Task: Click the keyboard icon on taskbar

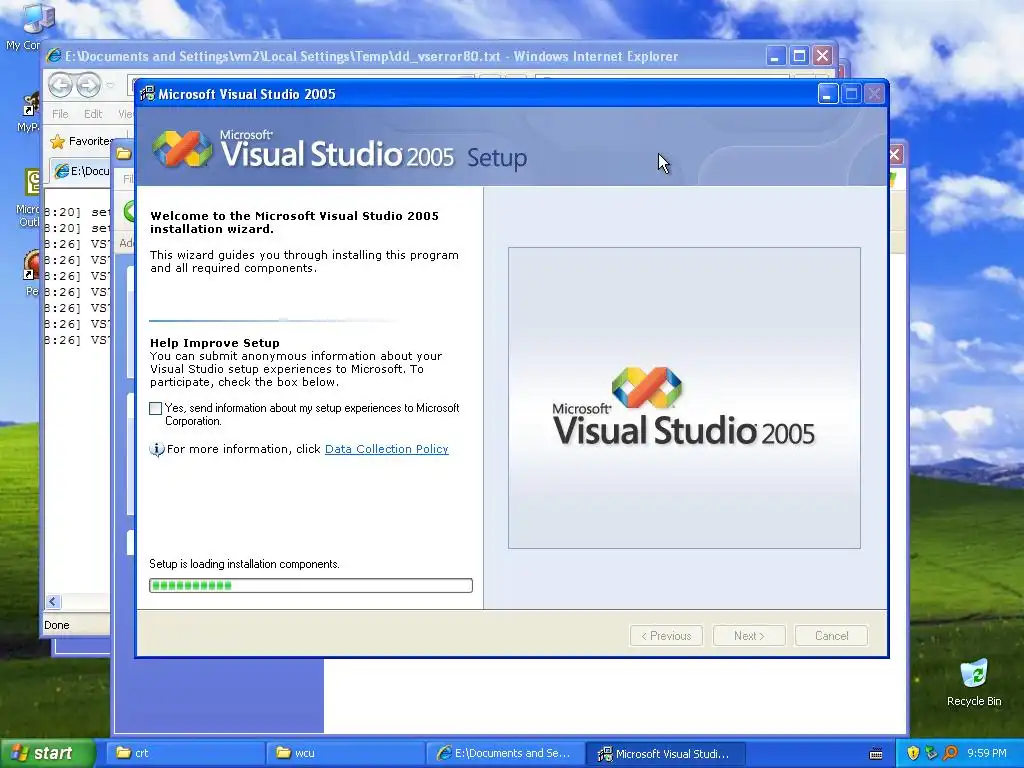Action: (876, 754)
